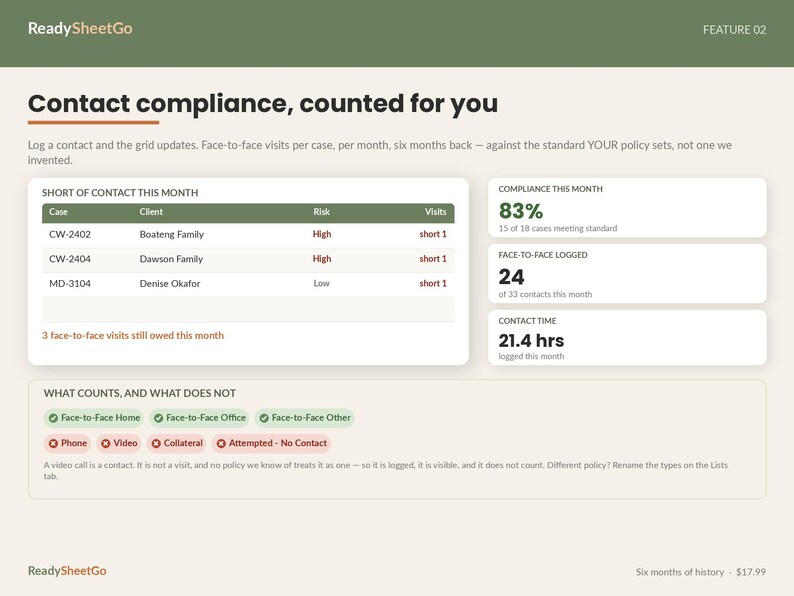Click 'Six months of history · $17.99' footer text
The image size is (794, 596).
coord(701,572)
